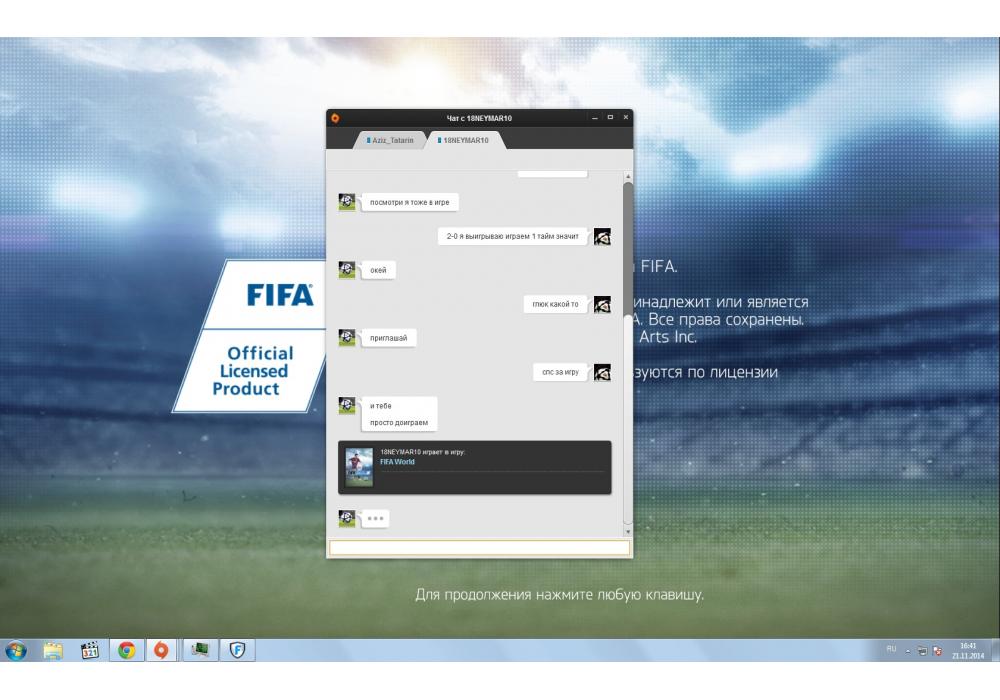Screen dimensions: 1000x700
Task: Launch Media Player Classic from the taskbar
Action: point(90,651)
